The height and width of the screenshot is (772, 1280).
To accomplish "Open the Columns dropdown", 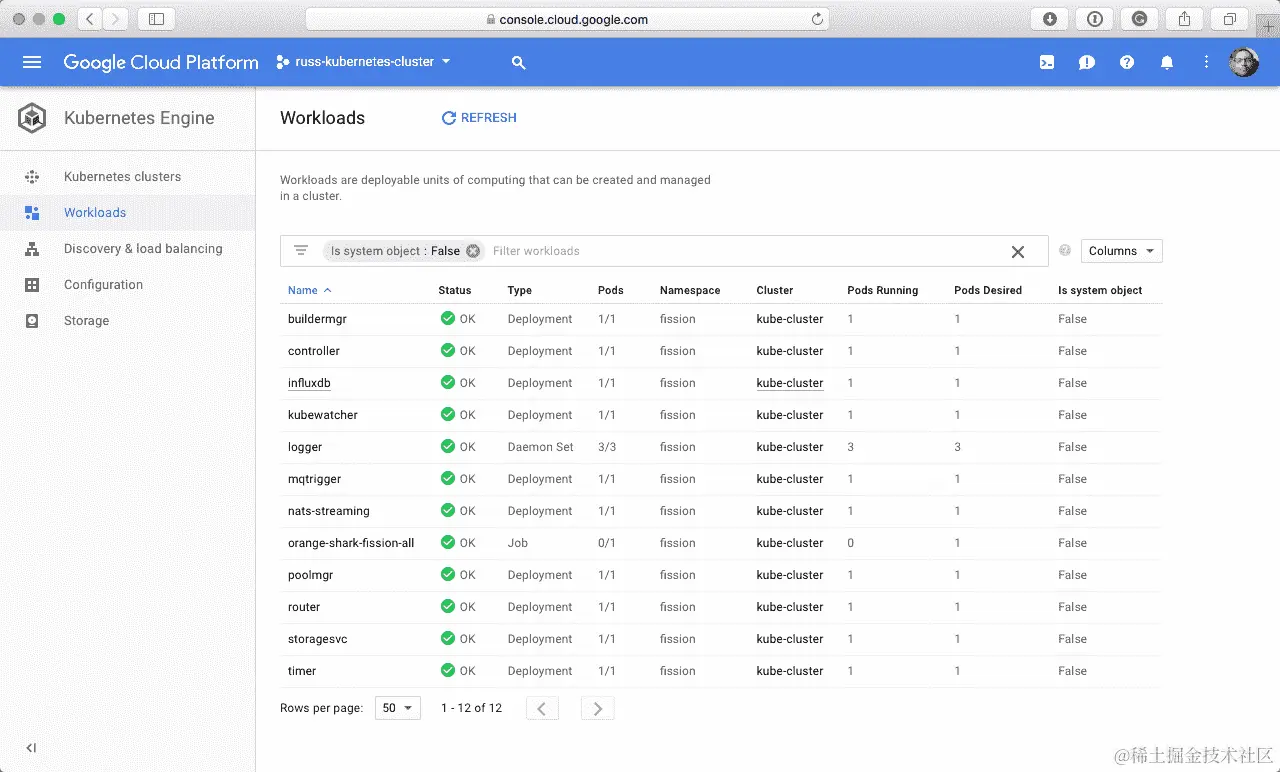I will (x=1122, y=251).
